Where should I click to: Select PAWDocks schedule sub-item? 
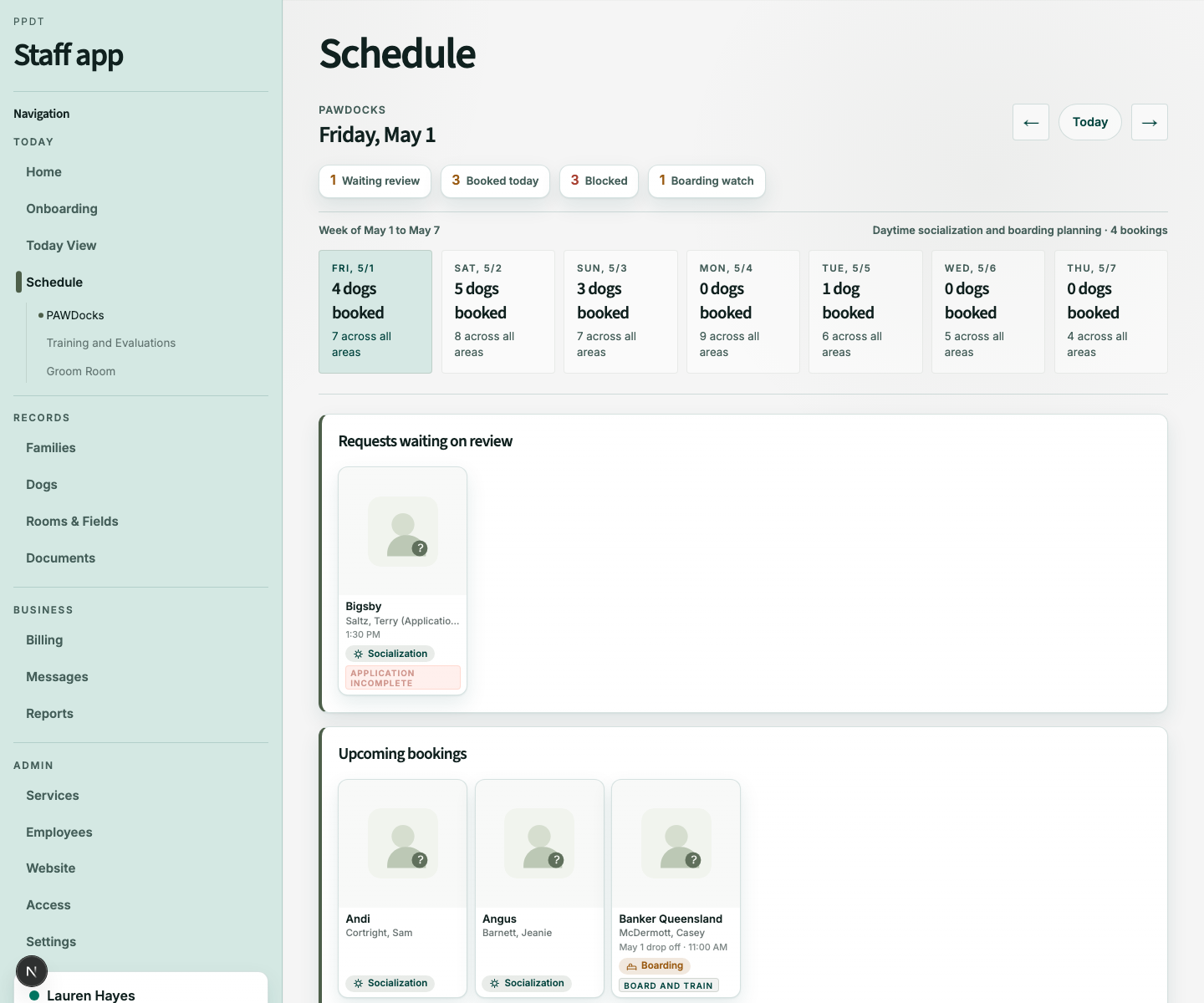tap(75, 315)
